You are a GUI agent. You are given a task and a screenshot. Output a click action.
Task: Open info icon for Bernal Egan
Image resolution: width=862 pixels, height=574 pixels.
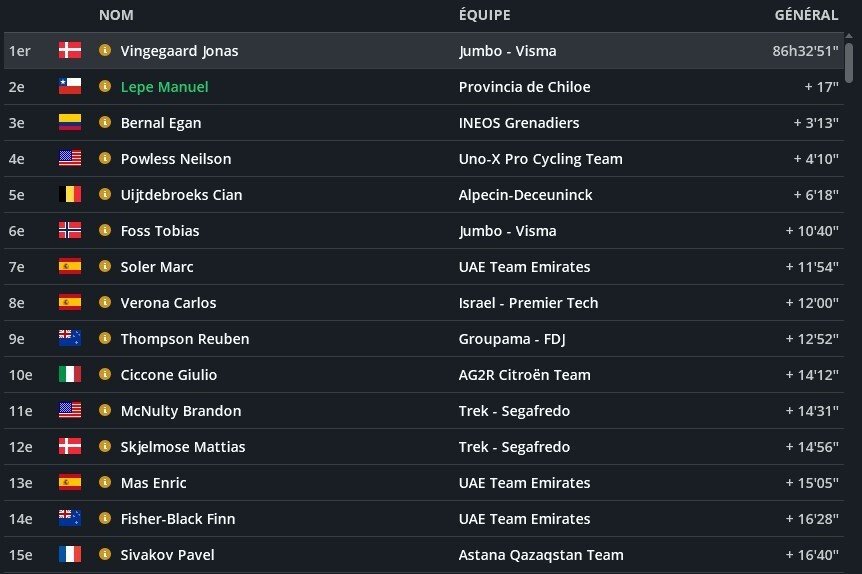pyautogui.click(x=105, y=123)
